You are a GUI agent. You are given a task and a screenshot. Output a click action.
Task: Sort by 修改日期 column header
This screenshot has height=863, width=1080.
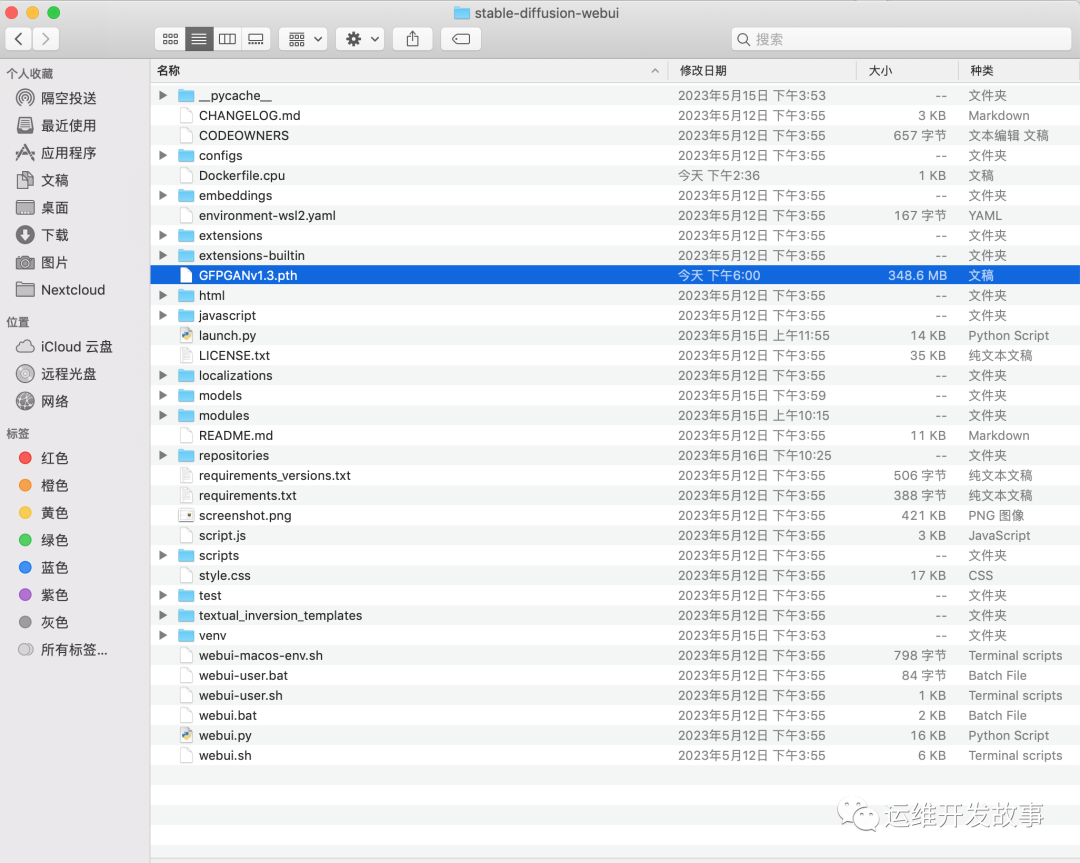[x=762, y=71]
